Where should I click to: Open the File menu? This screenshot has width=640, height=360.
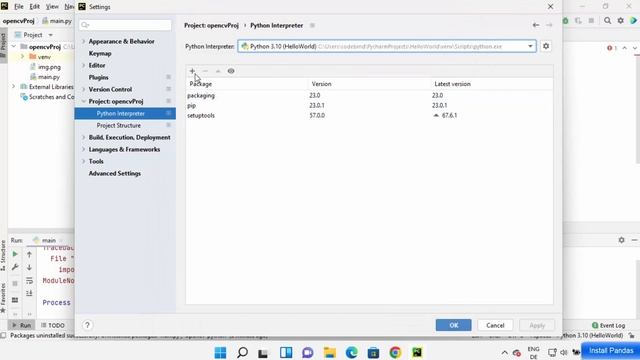click(x=19, y=7)
